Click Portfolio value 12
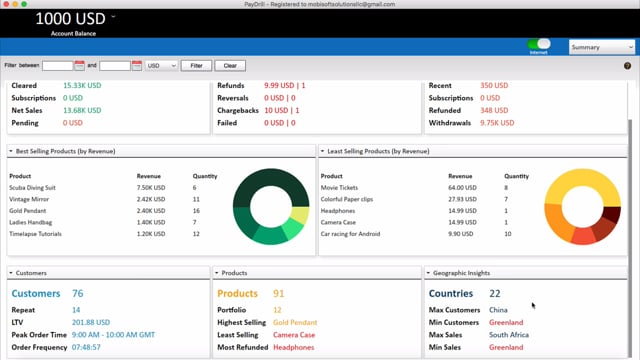Viewport: 640px width, 360px height. tap(277, 310)
